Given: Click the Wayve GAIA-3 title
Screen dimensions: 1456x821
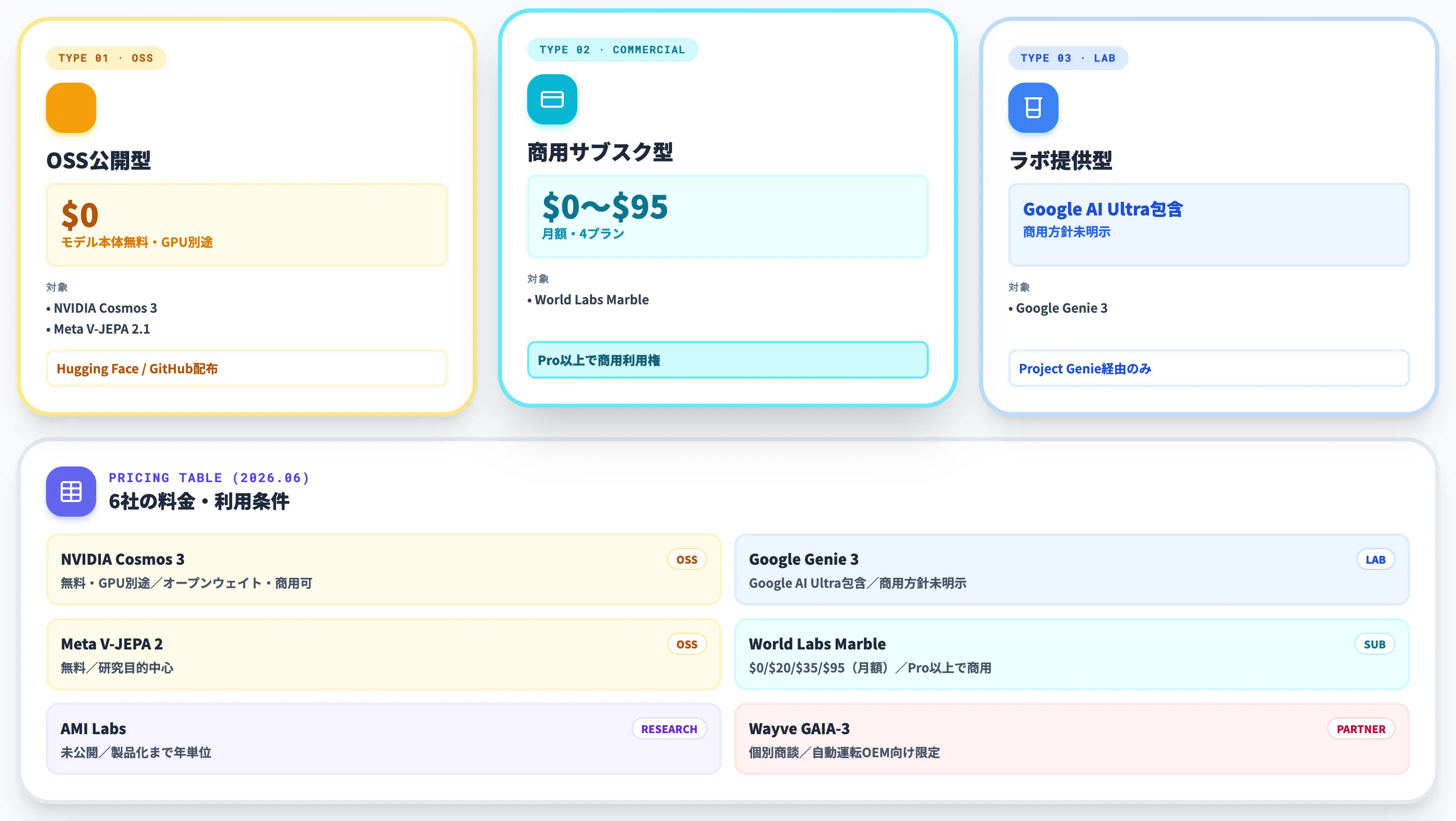Looking at the screenshot, I should (799, 729).
